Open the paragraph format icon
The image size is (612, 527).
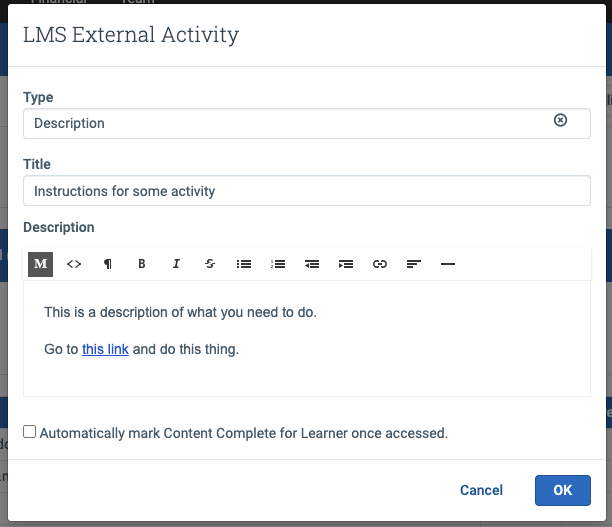click(x=108, y=264)
